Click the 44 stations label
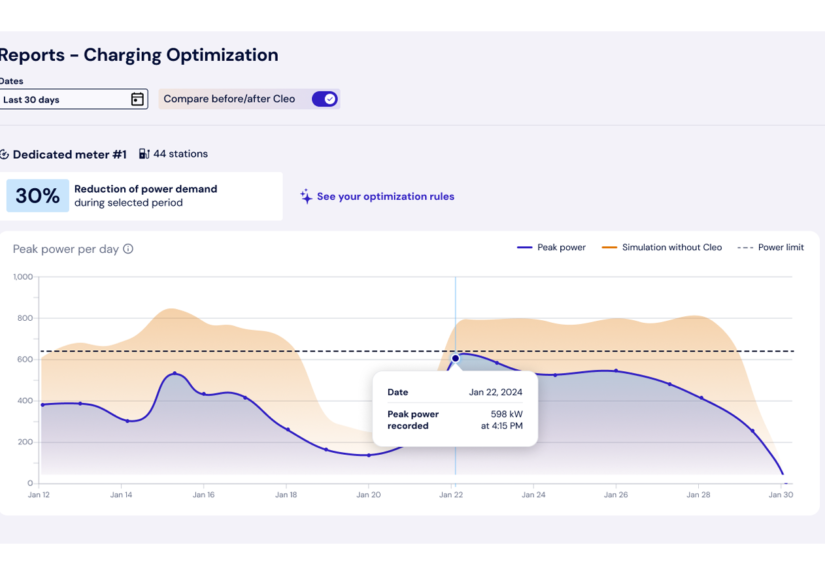Screen dimensions: 825x575 click(x=180, y=154)
